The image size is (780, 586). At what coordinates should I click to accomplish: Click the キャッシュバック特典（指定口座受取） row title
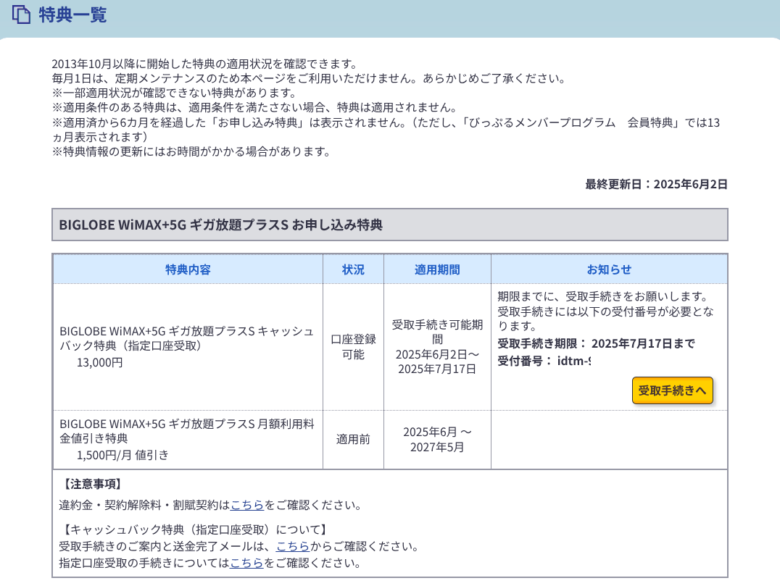(x=187, y=338)
